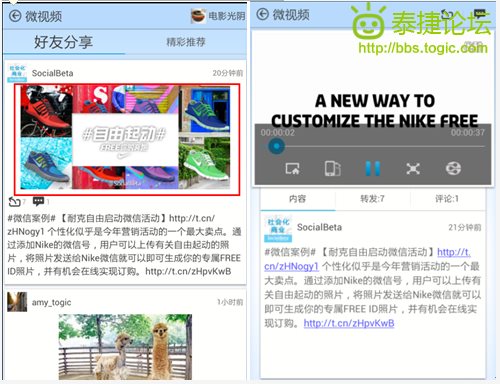Click the video seek bar track
This screenshot has width=500, height=384.
376,146
